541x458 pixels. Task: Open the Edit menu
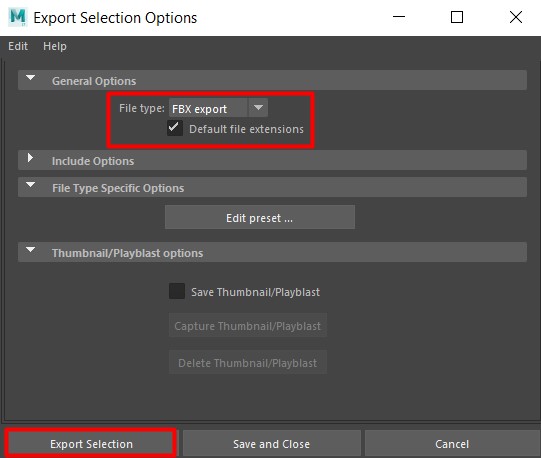[18, 46]
